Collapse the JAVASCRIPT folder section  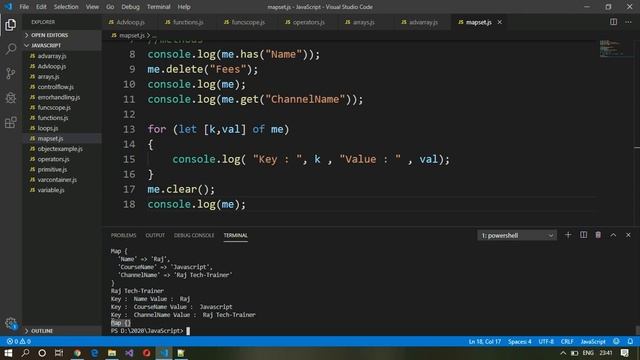pyautogui.click(x=62, y=45)
